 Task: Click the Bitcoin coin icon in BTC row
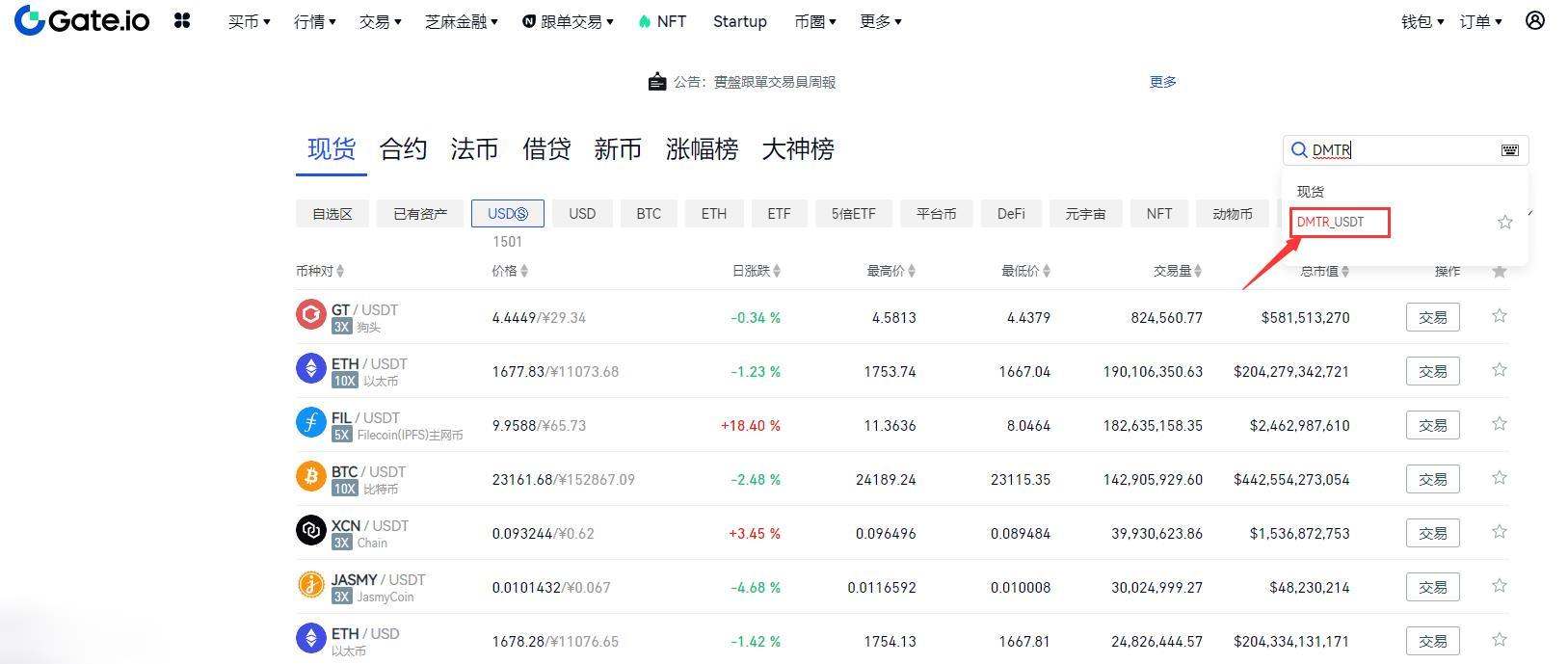(310, 477)
